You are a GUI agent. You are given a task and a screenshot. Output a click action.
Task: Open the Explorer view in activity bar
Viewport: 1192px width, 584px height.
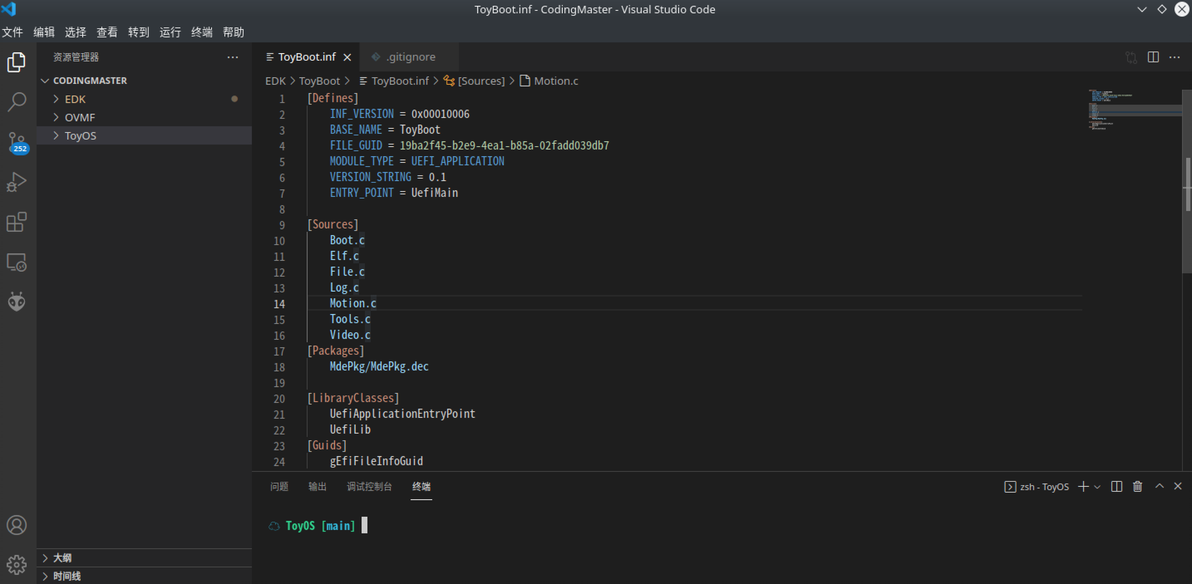(x=17, y=62)
